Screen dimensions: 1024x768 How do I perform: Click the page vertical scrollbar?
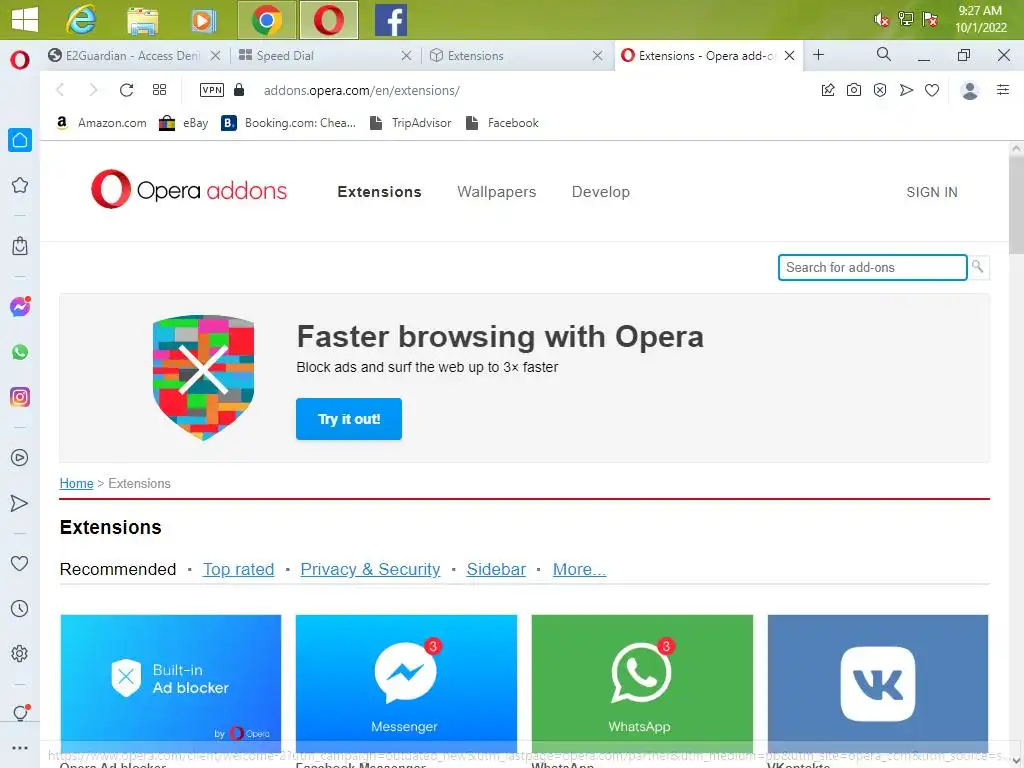[1016, 204]
